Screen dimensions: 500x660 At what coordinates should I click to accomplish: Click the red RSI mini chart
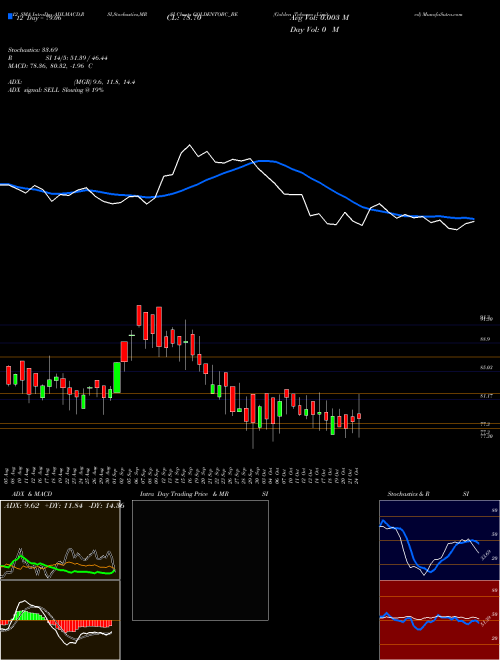(439, 620)
